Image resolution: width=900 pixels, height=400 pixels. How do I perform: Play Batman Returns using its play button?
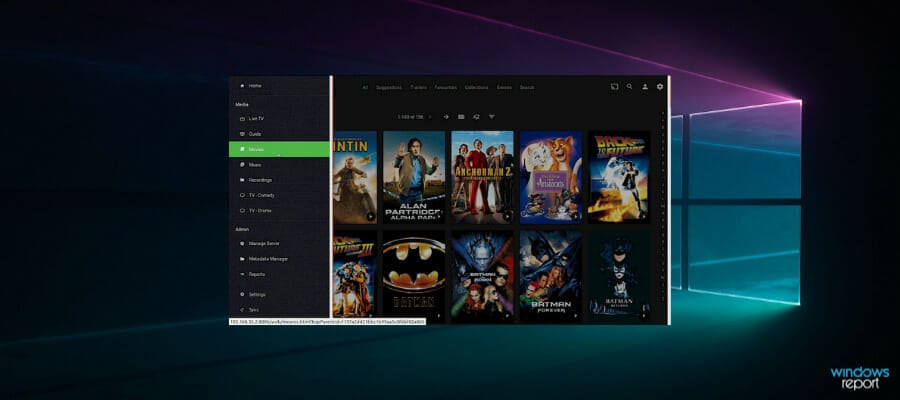pyautogui.click(x=643, y=315)
